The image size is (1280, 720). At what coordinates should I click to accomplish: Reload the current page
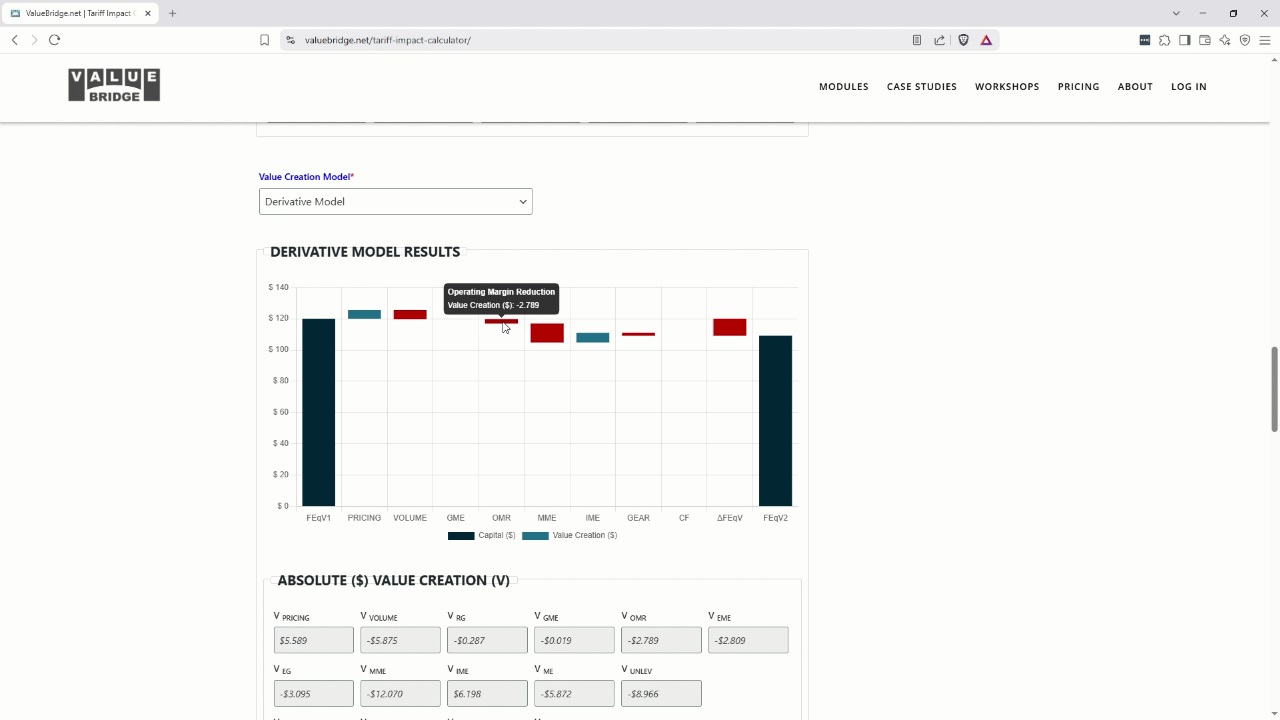55,40
